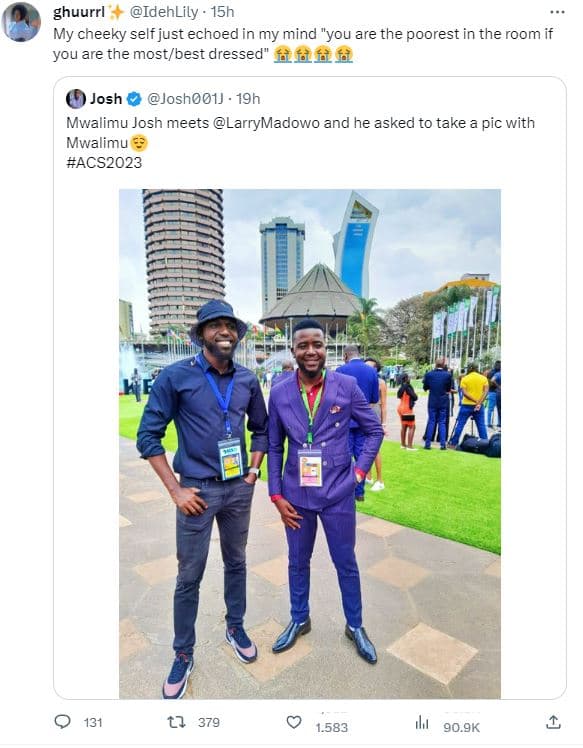Open the view analytics bar chart icon

(422, 723)
